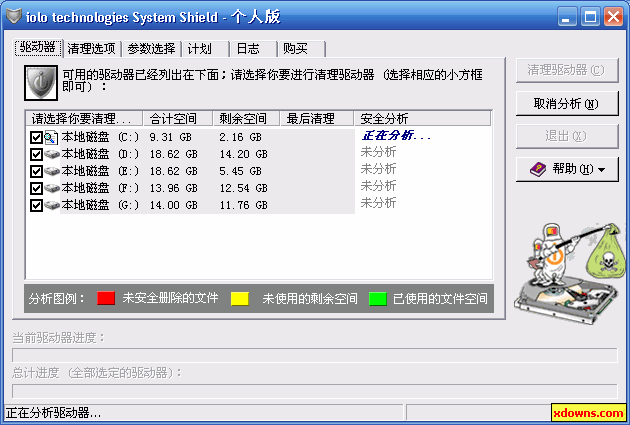Go to the 参数选择 tab

151,49
